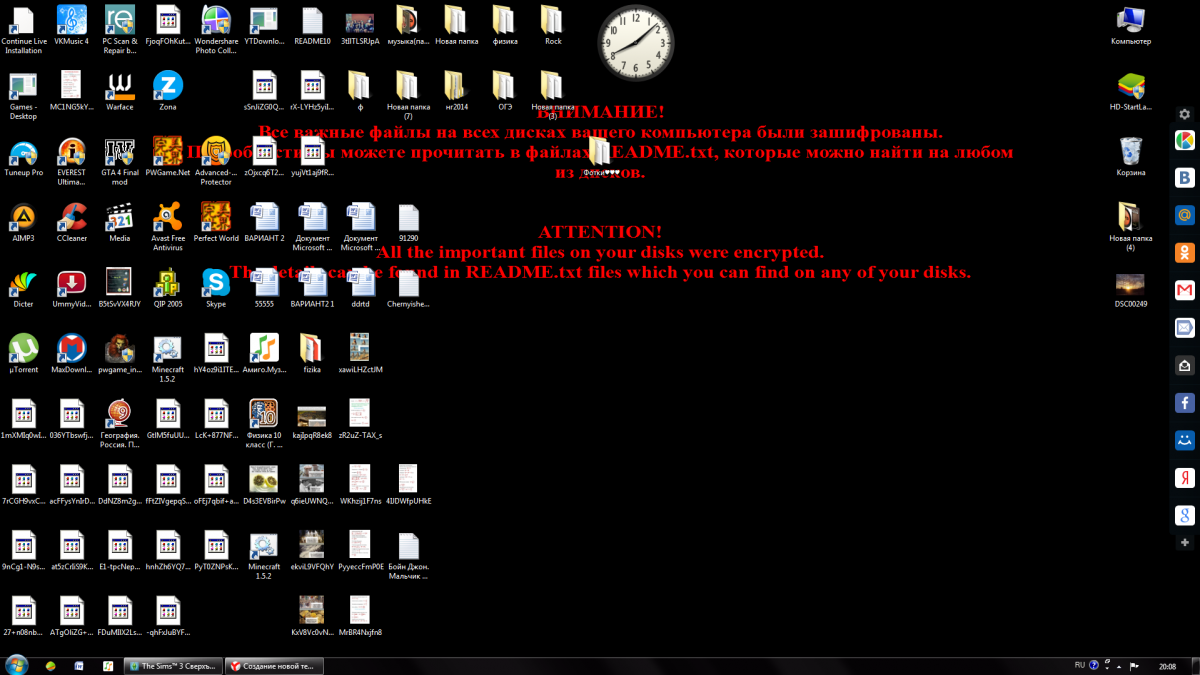
Task: Open Mail.ru @ icon in sidebar
Action: tap(1185, 215)
